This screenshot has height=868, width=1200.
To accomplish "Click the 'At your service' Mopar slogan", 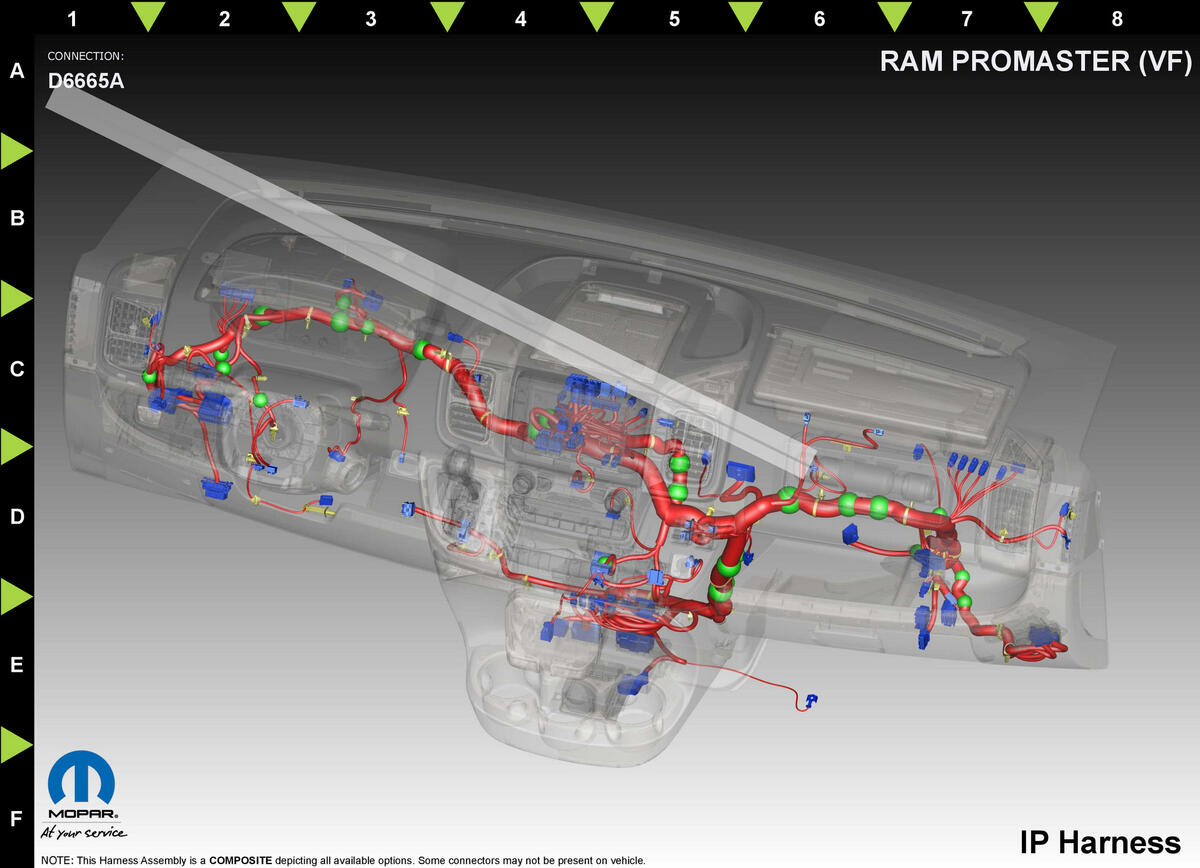I will pos(84,831).
